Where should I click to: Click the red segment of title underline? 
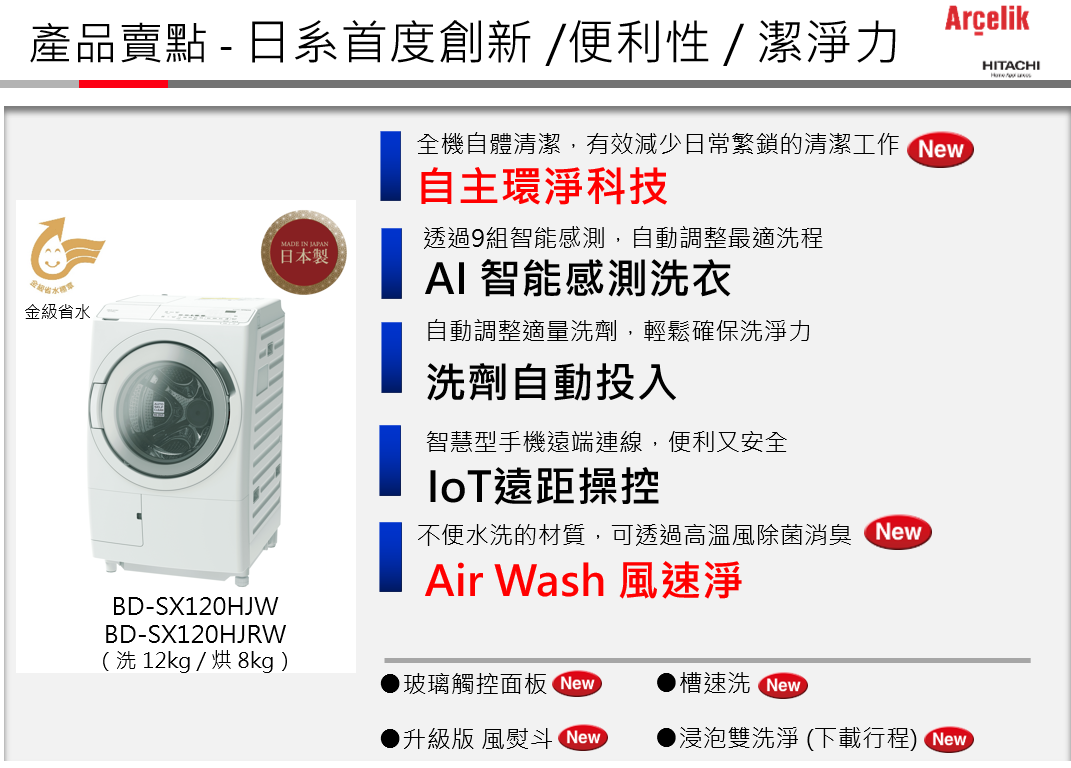(x=123, y=84)
